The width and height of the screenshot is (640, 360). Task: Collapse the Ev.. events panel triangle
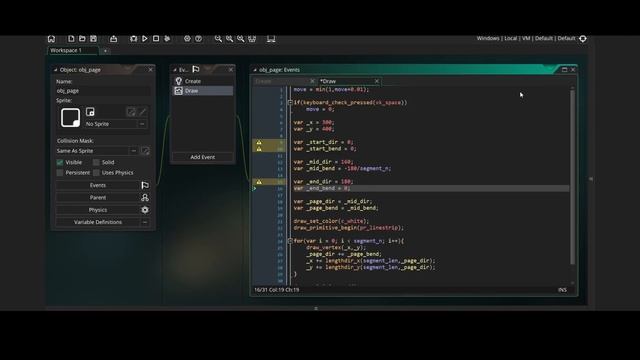coord(175,70)
